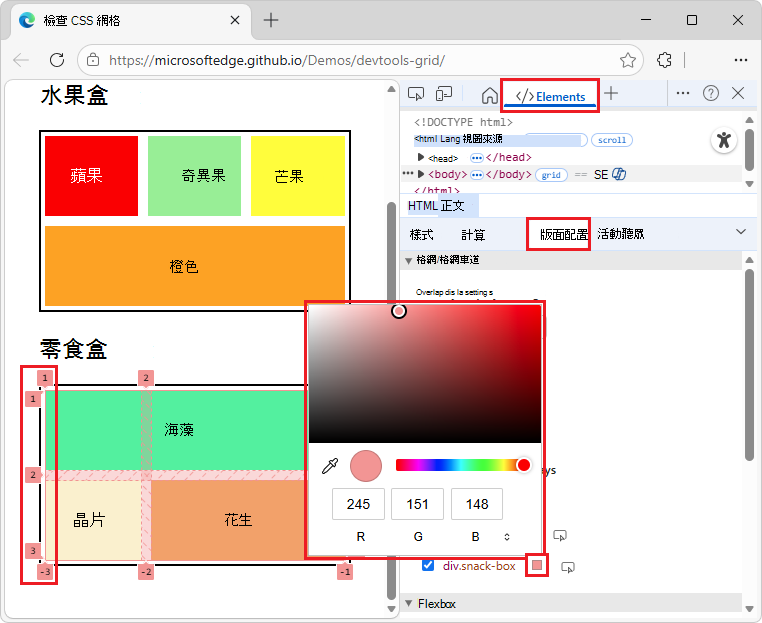Click the Inspect element picker icon
Screen dimensions: 762x623
[416, 94]
